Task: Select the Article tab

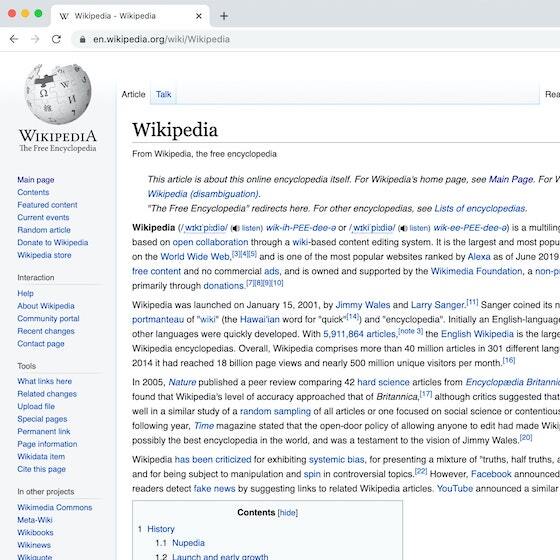Action: point(133,94)
